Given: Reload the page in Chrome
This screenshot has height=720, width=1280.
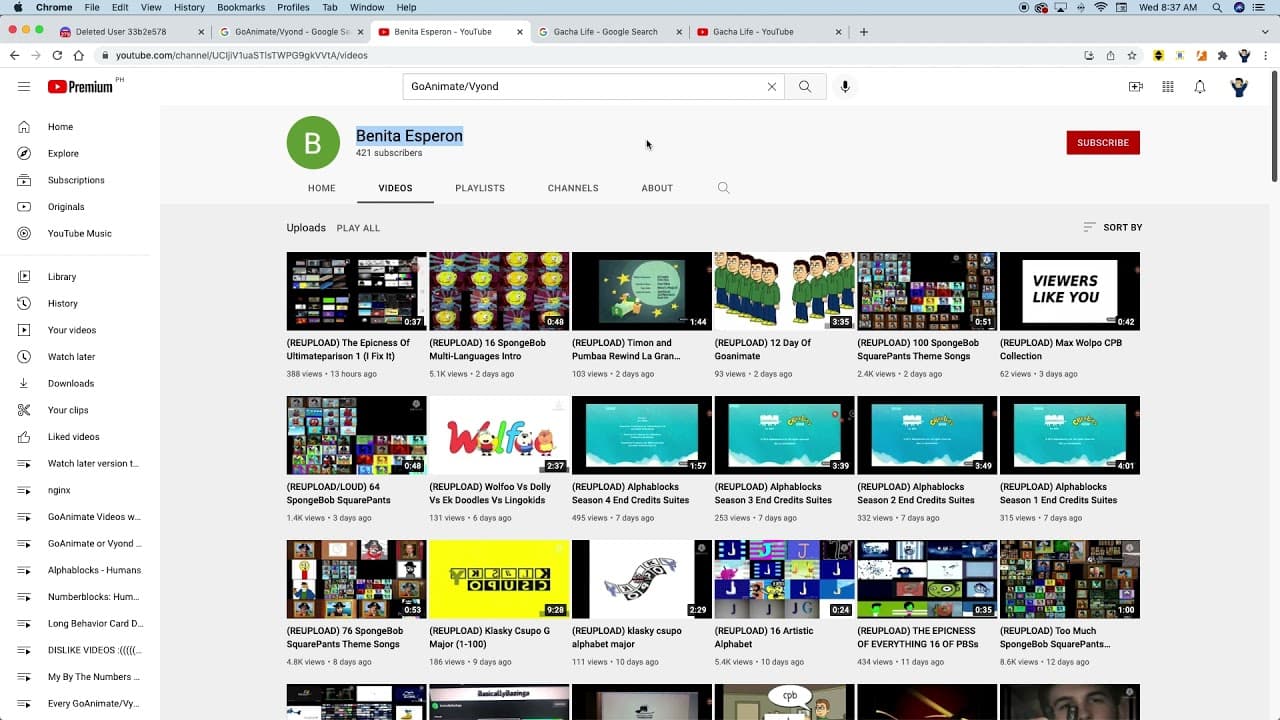Looking at the screenshot, I should (x=57, y=55).
